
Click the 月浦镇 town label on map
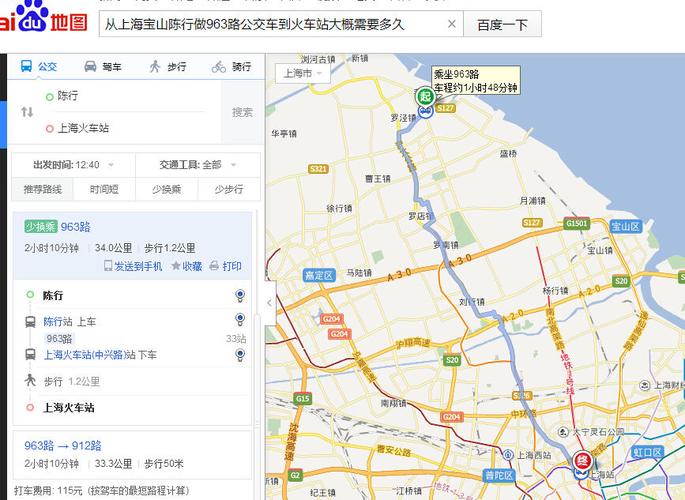(x=532, y=200)
